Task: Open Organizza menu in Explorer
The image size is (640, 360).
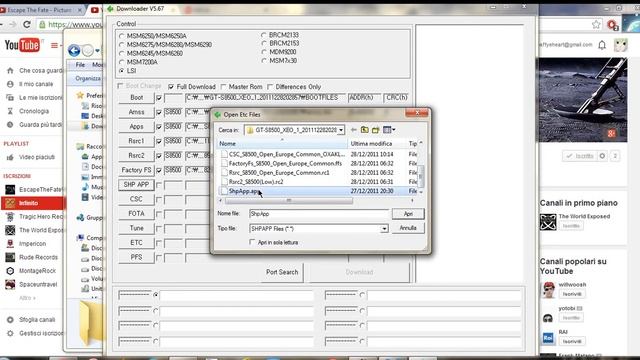Action: pos(88,78)
